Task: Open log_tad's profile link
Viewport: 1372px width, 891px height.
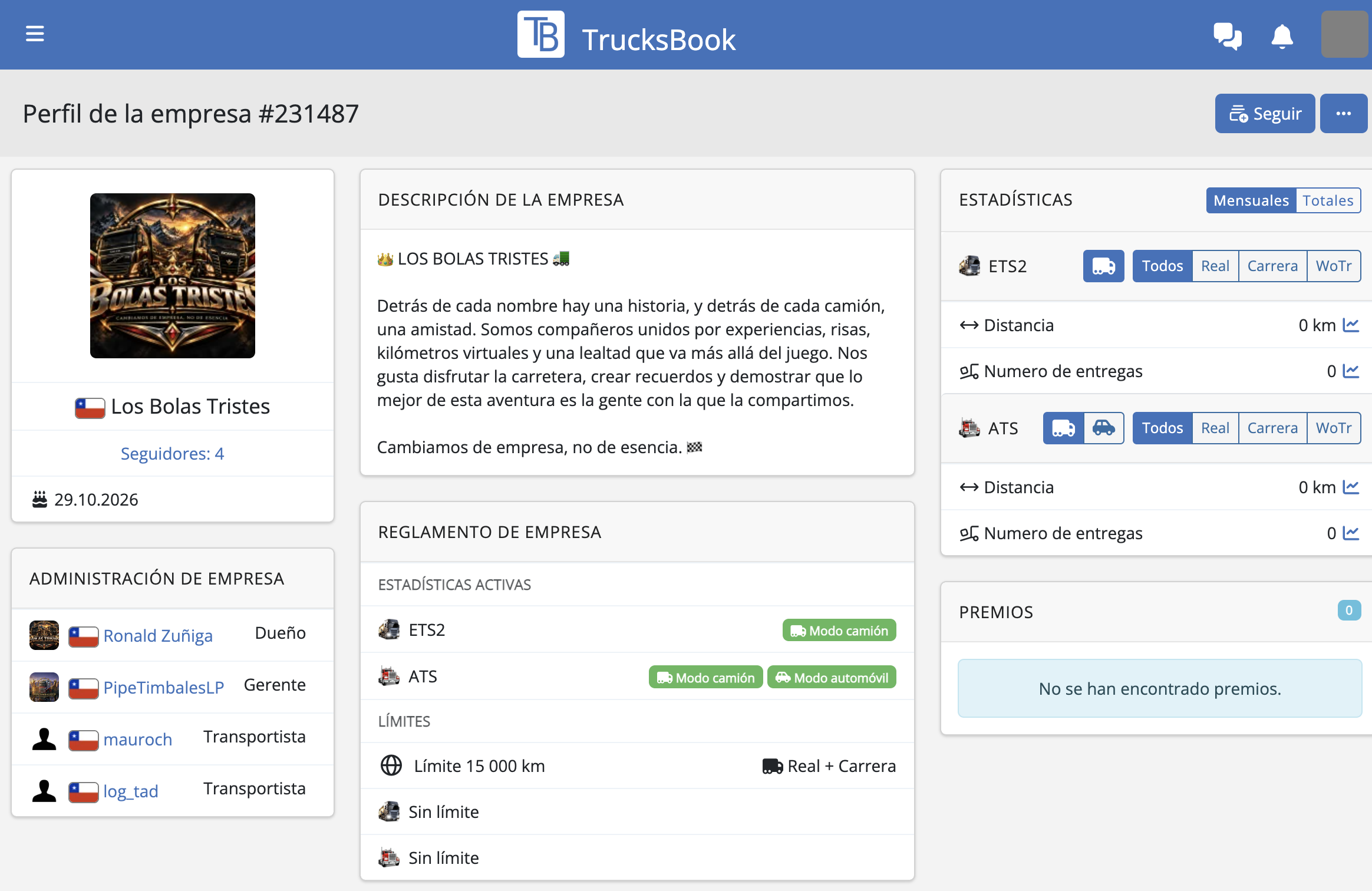Action: [x=131, y=791]
